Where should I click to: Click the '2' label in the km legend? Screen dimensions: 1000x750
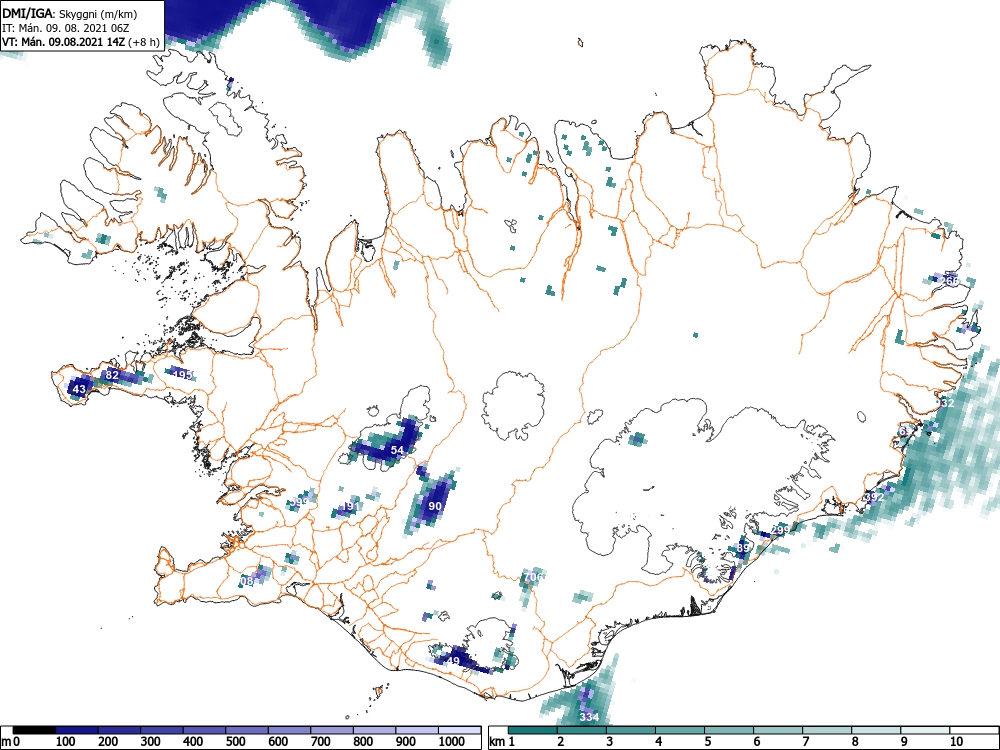(x=561, y=742)
